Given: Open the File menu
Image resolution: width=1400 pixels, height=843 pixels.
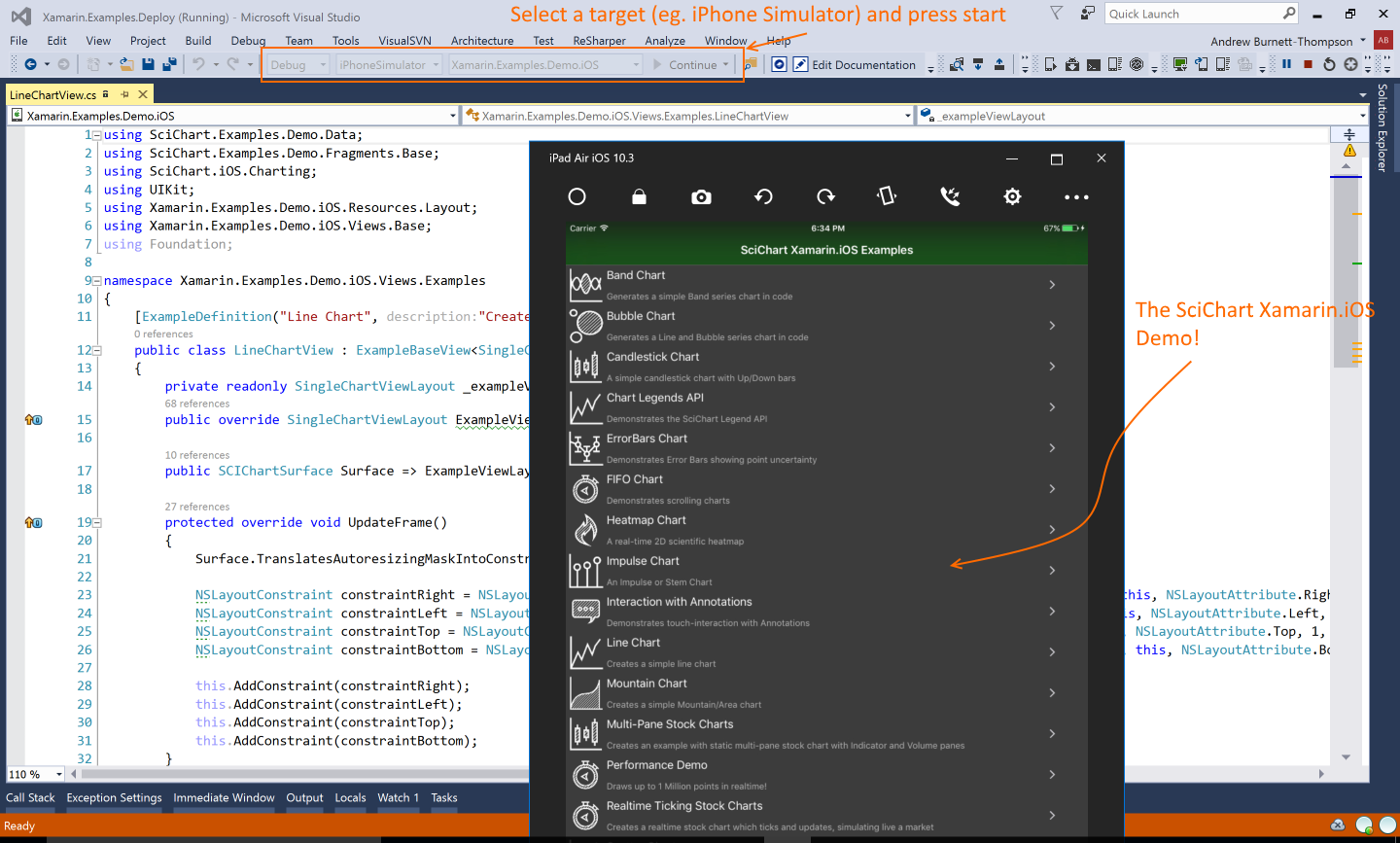Looking at the screenshot, I should tap(18, 41).
